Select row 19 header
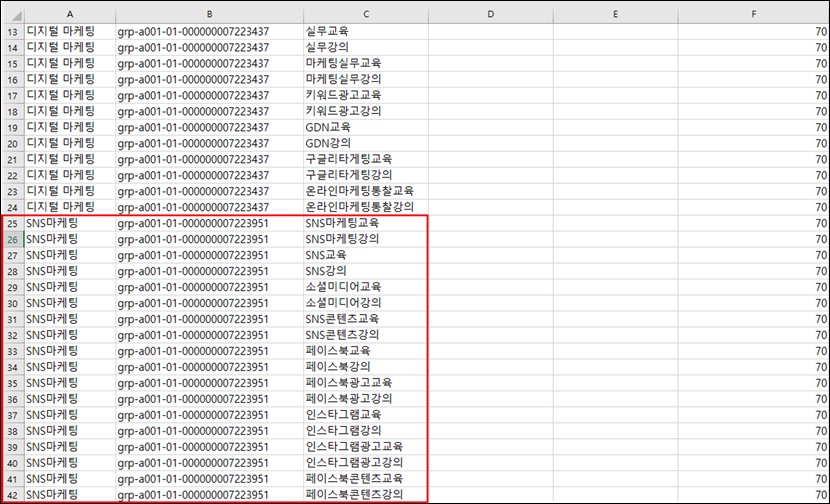The width and height of the screenshot is (830, 504). 13,127
